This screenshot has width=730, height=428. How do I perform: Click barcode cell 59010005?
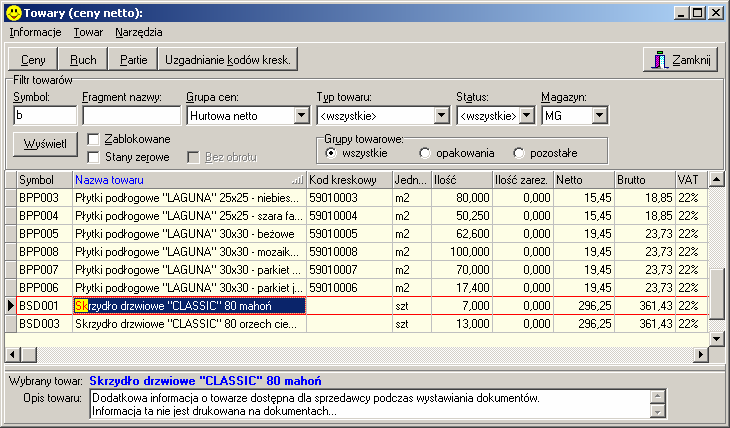pos(349,234)
